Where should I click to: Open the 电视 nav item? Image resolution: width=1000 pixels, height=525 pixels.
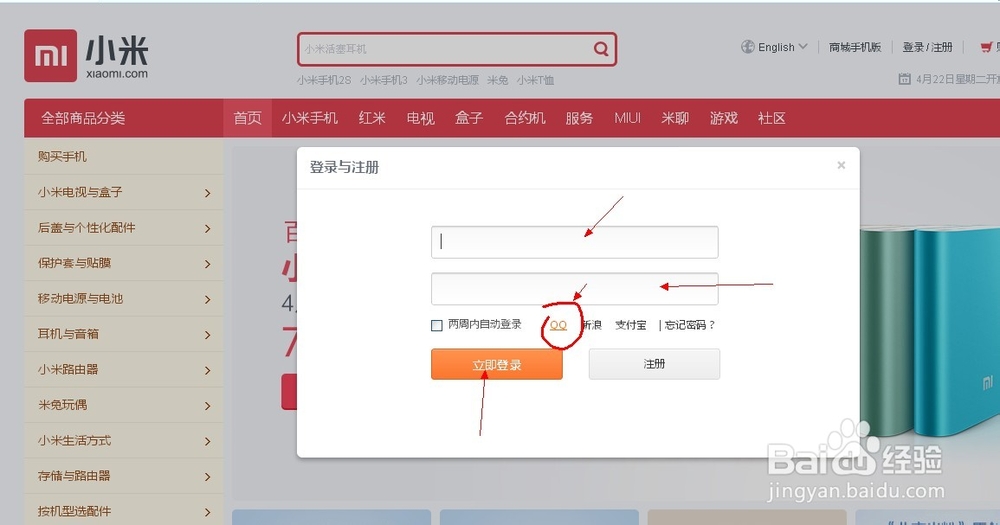420,118
